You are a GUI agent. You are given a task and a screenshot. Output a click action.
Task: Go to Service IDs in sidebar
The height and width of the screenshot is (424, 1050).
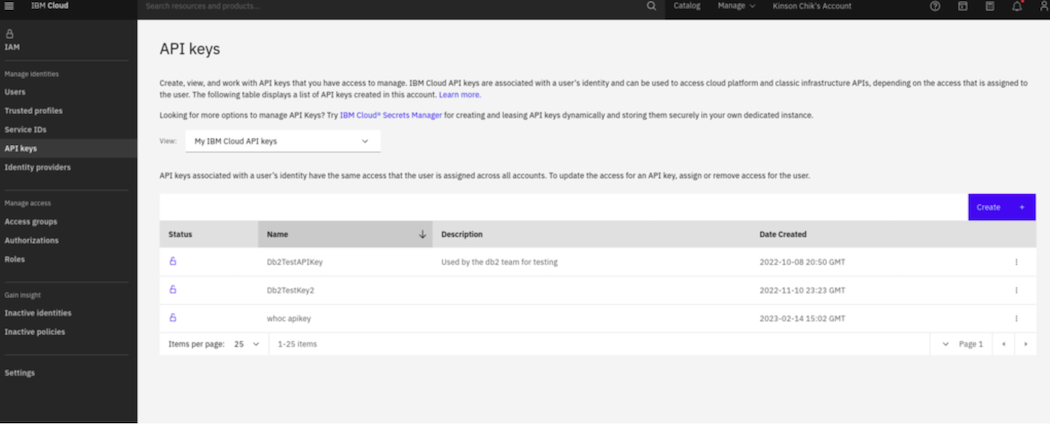25,129
